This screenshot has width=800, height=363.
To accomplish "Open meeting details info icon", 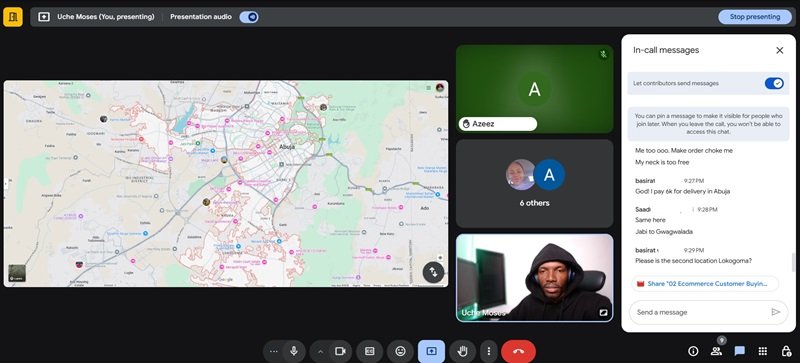I will pyautogui.click(x=693, y=351).
